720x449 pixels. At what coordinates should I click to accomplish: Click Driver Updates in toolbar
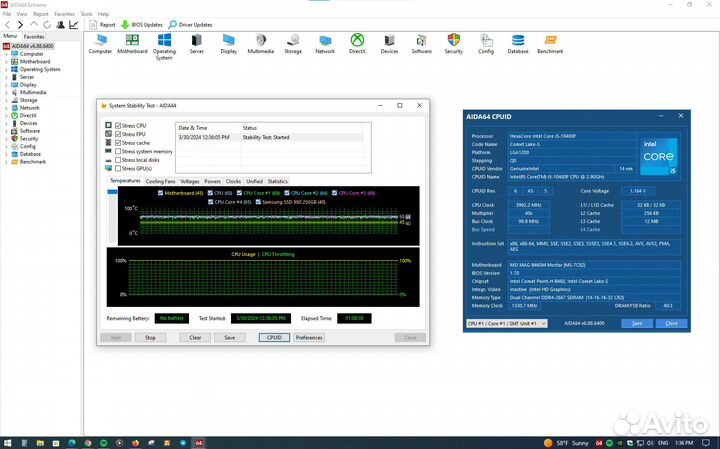pos(191,25)
